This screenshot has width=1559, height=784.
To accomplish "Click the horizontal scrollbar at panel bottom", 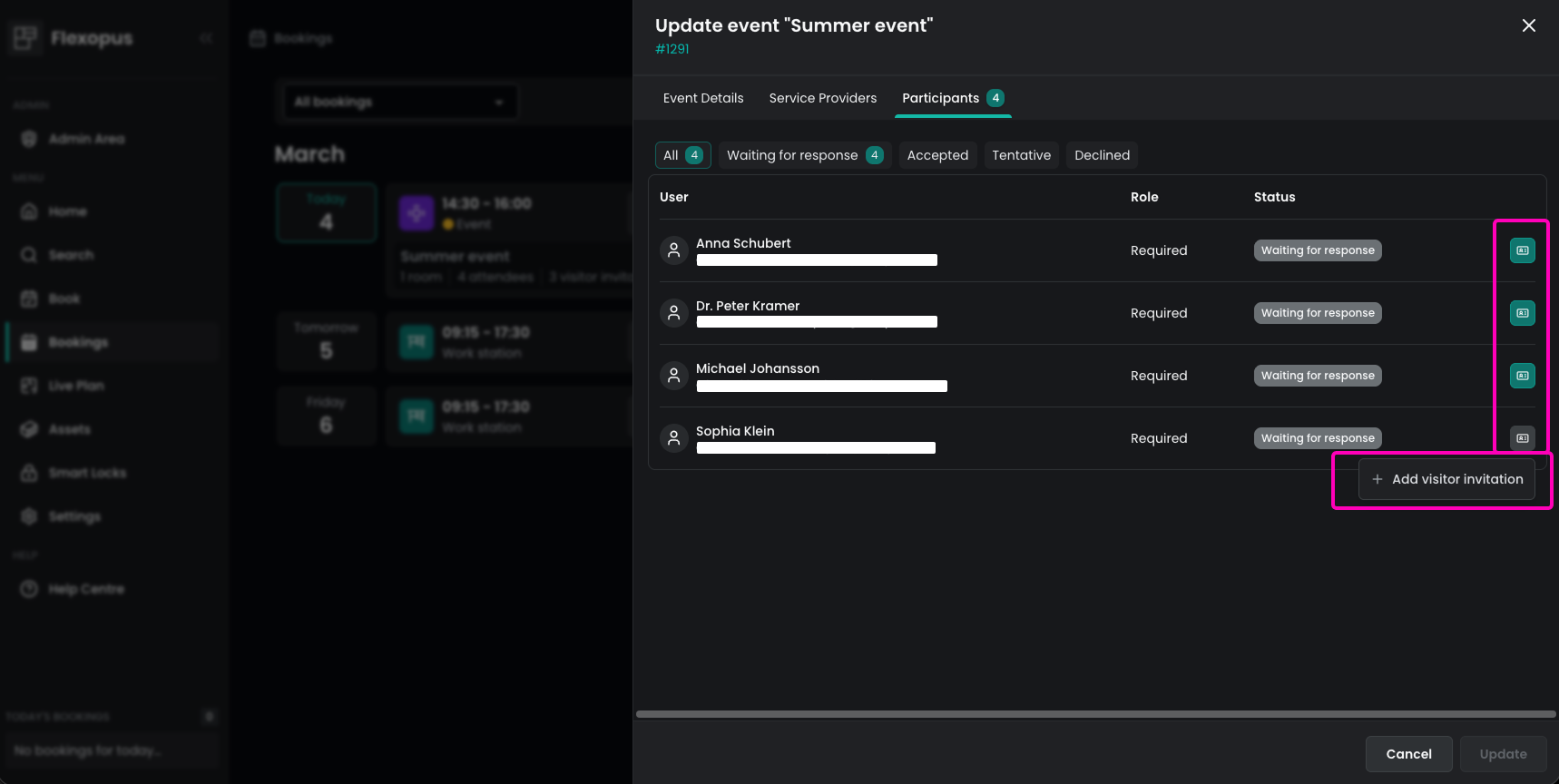I will [1095, 714].
